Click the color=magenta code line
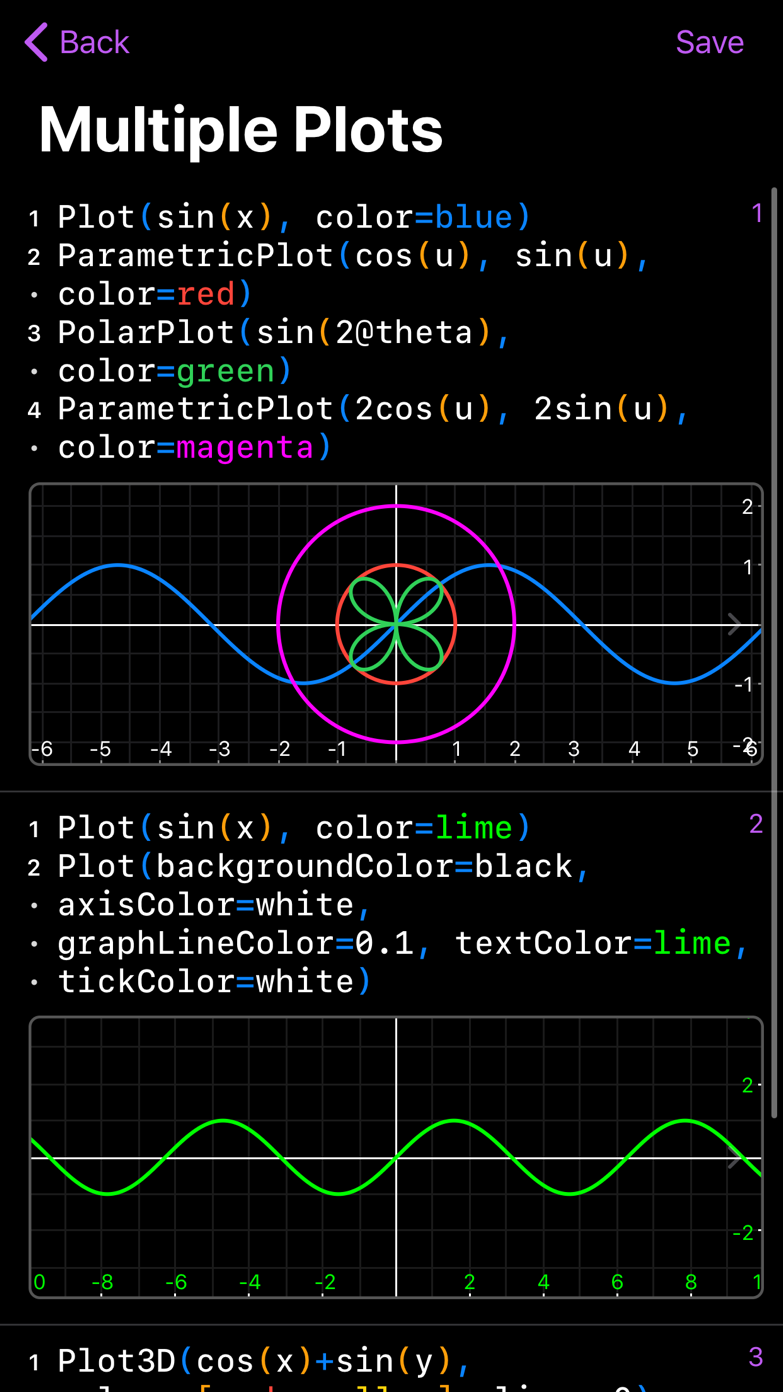 [x=195, y=447]
